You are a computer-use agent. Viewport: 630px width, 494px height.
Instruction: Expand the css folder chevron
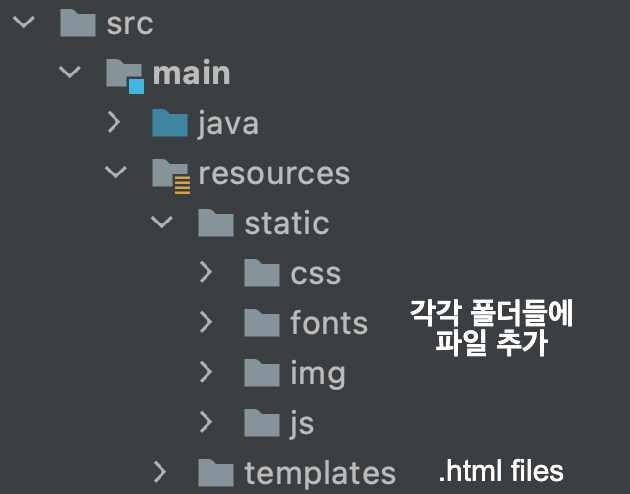click(x=206, y=272)
